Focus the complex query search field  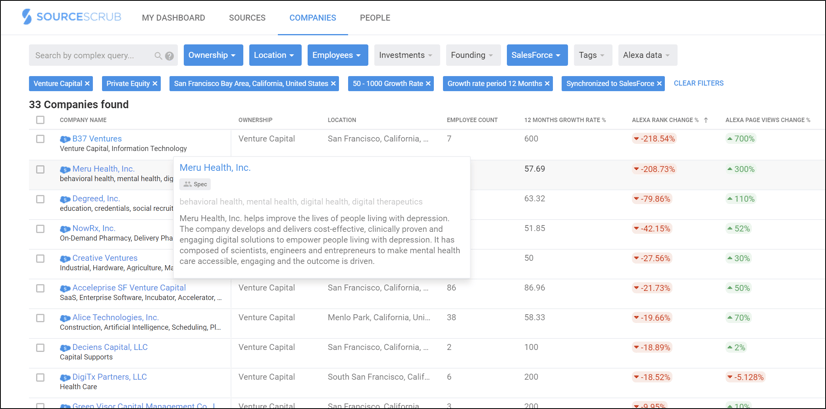(x=90, y=56)
